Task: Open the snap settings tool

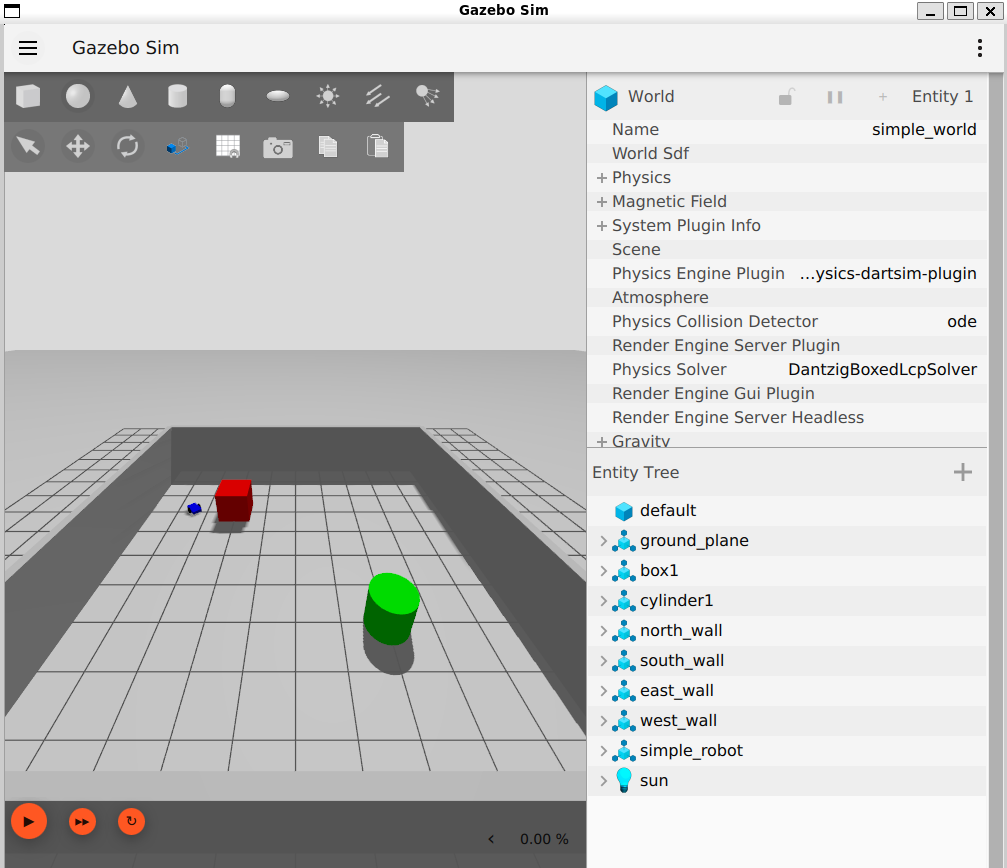Action: coord(177,146)
